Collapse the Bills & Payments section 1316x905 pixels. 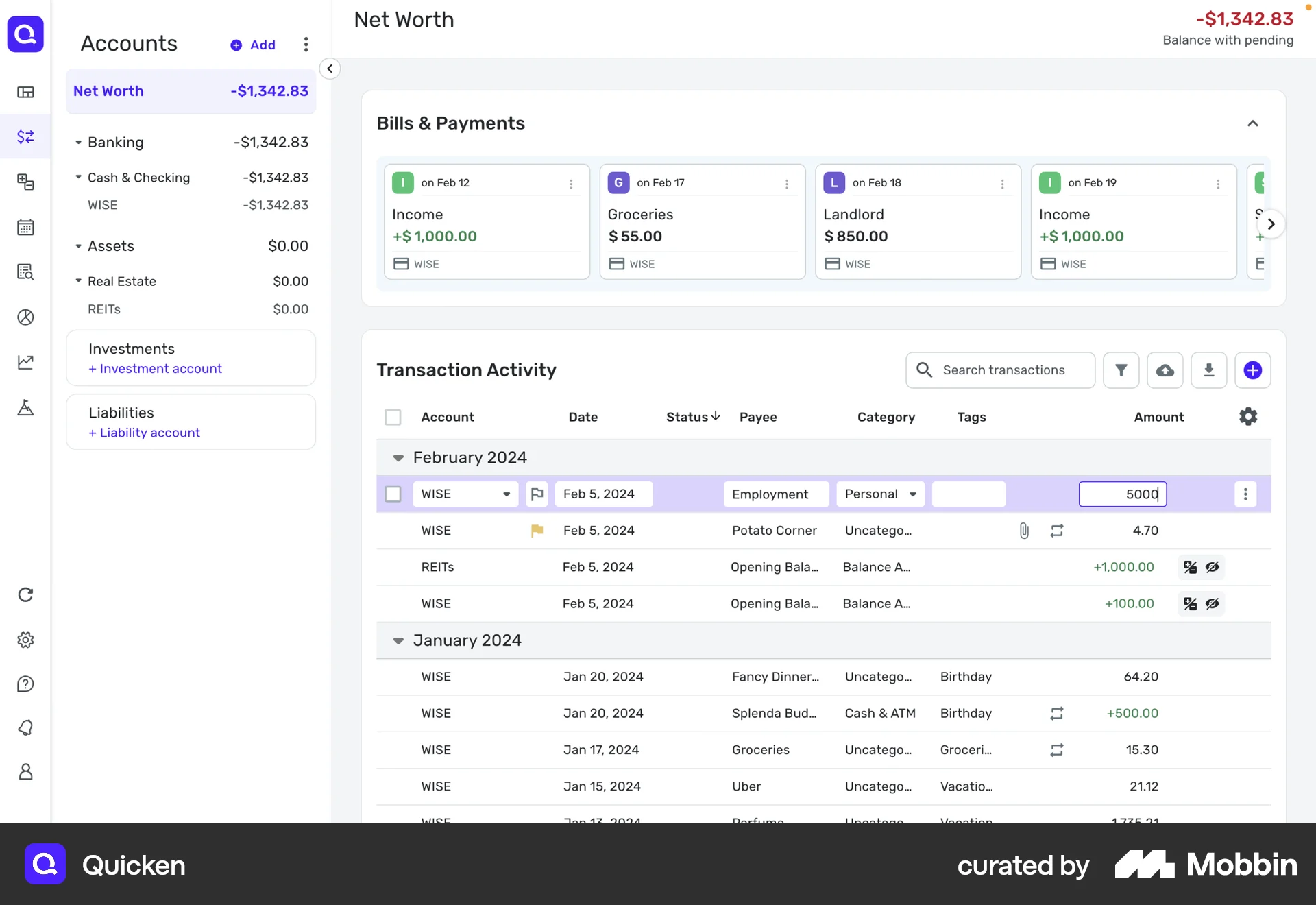[1252, 123]
